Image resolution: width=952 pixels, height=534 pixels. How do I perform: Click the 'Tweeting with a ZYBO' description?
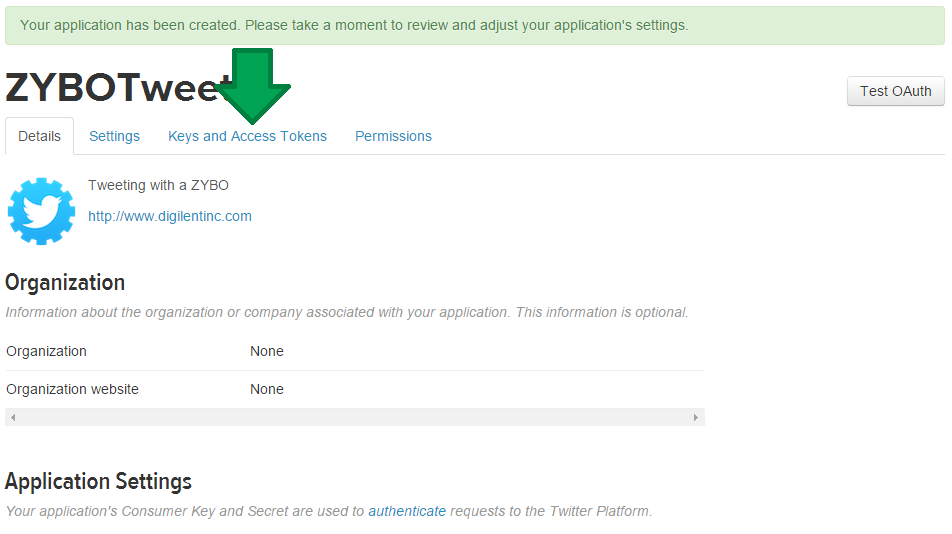[x=158, y=185]
